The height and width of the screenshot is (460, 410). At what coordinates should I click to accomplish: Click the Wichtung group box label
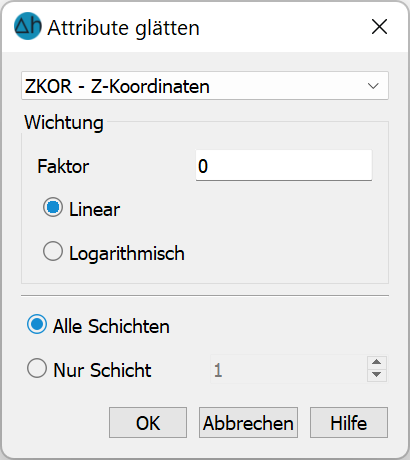click(64, 123)
